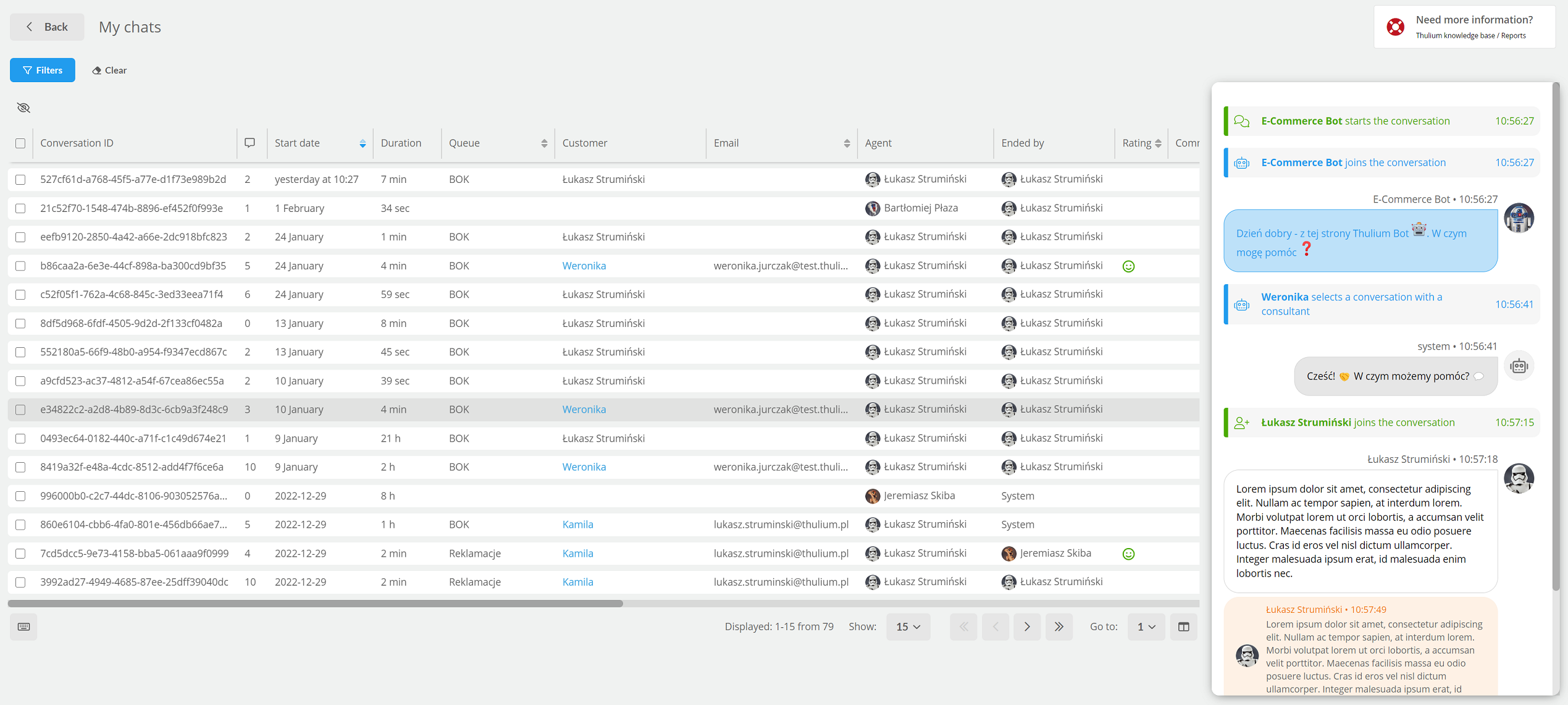Screen dimensions: 1568x705
Task: Click the System ended-by cell in 996000b0 row
Action: point(1018,496)
